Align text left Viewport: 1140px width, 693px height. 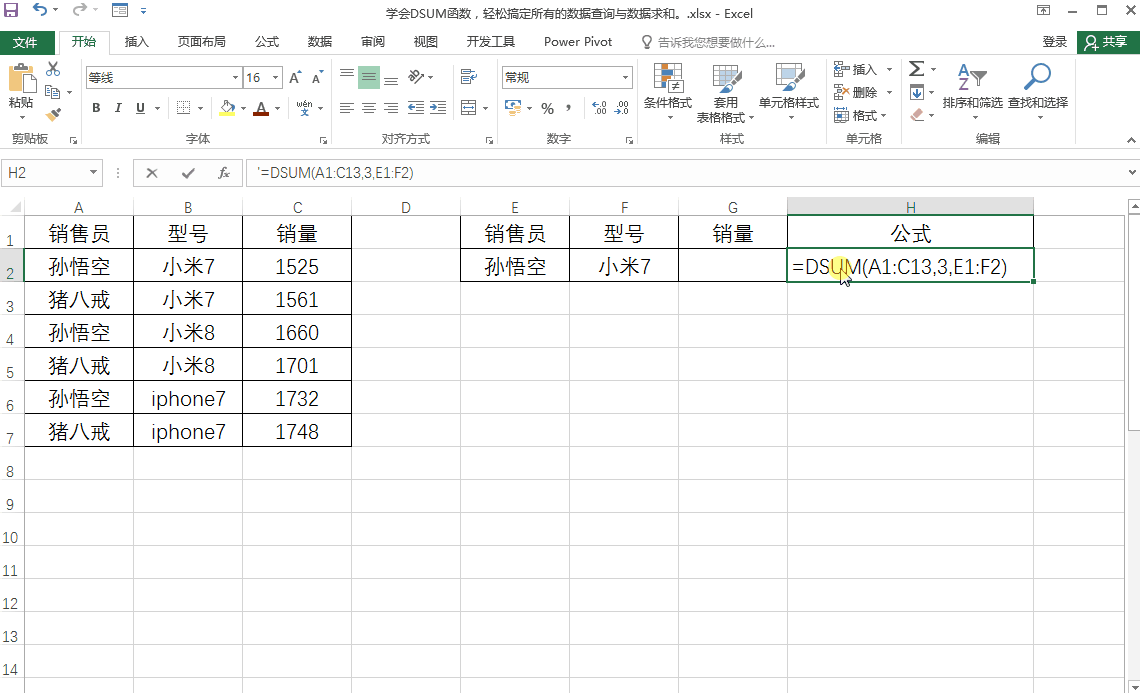click(347, 108)
